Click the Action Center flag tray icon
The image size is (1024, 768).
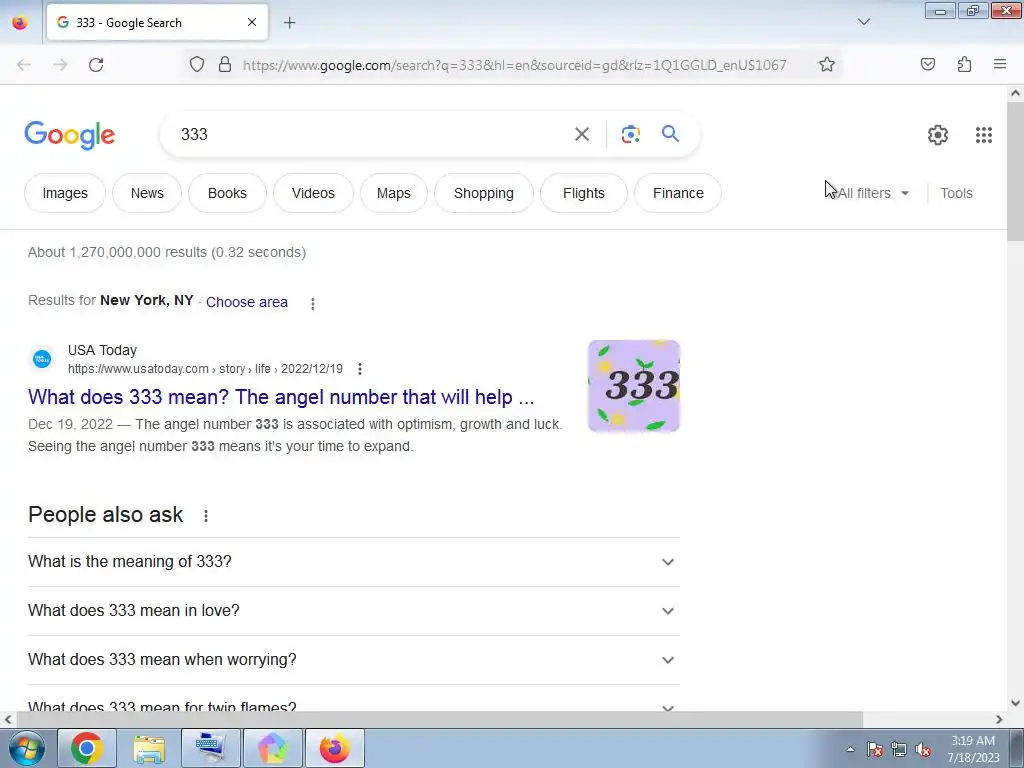point(875,750)
